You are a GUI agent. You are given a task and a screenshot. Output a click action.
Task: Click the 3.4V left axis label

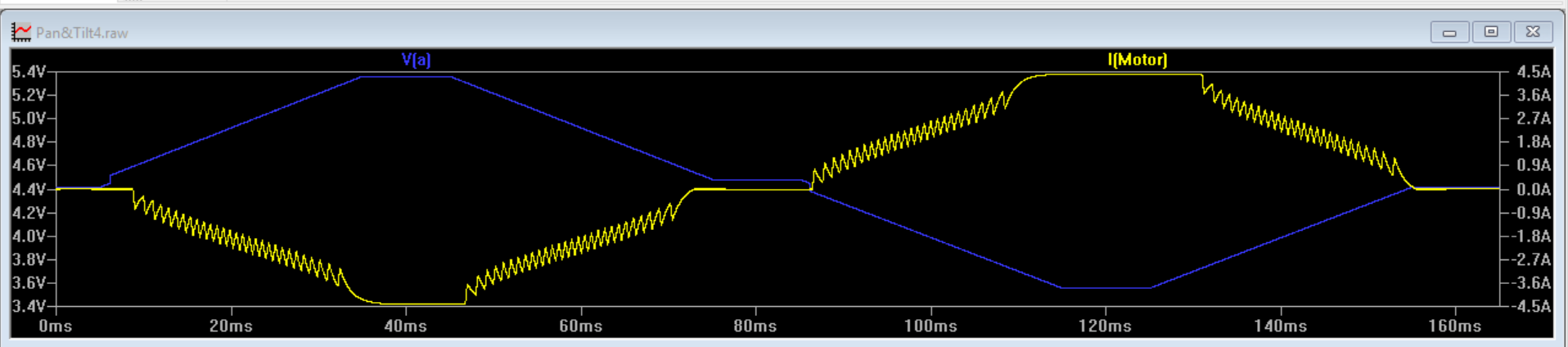point(29,306)
